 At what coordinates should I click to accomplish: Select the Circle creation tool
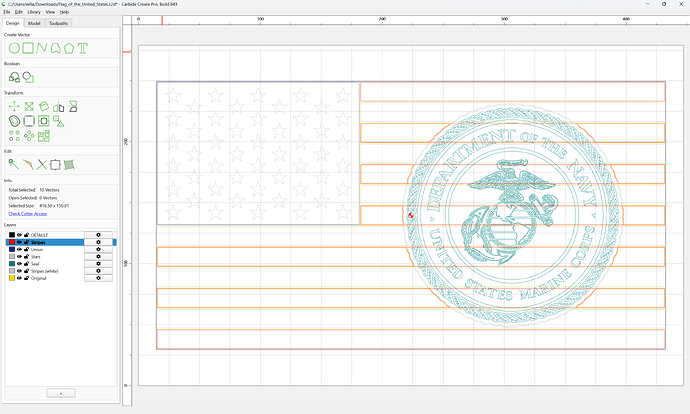(15, 48)
